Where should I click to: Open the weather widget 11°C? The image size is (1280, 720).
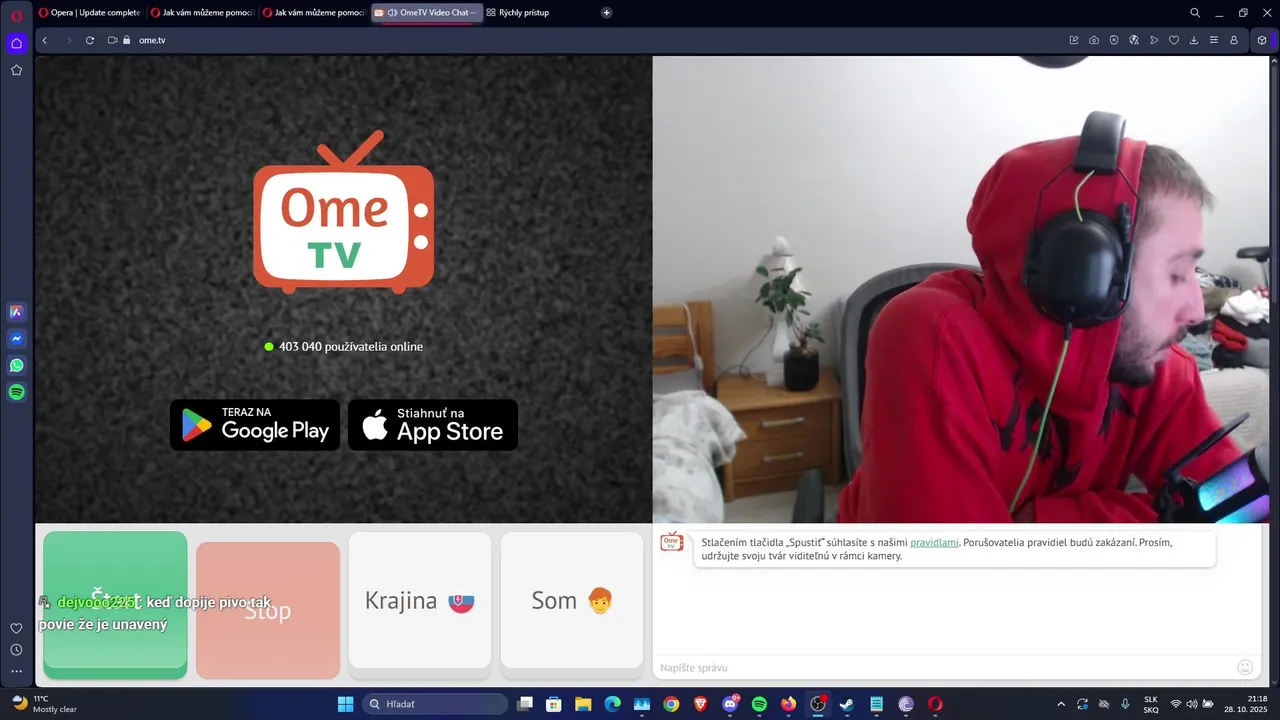[44, 704]
